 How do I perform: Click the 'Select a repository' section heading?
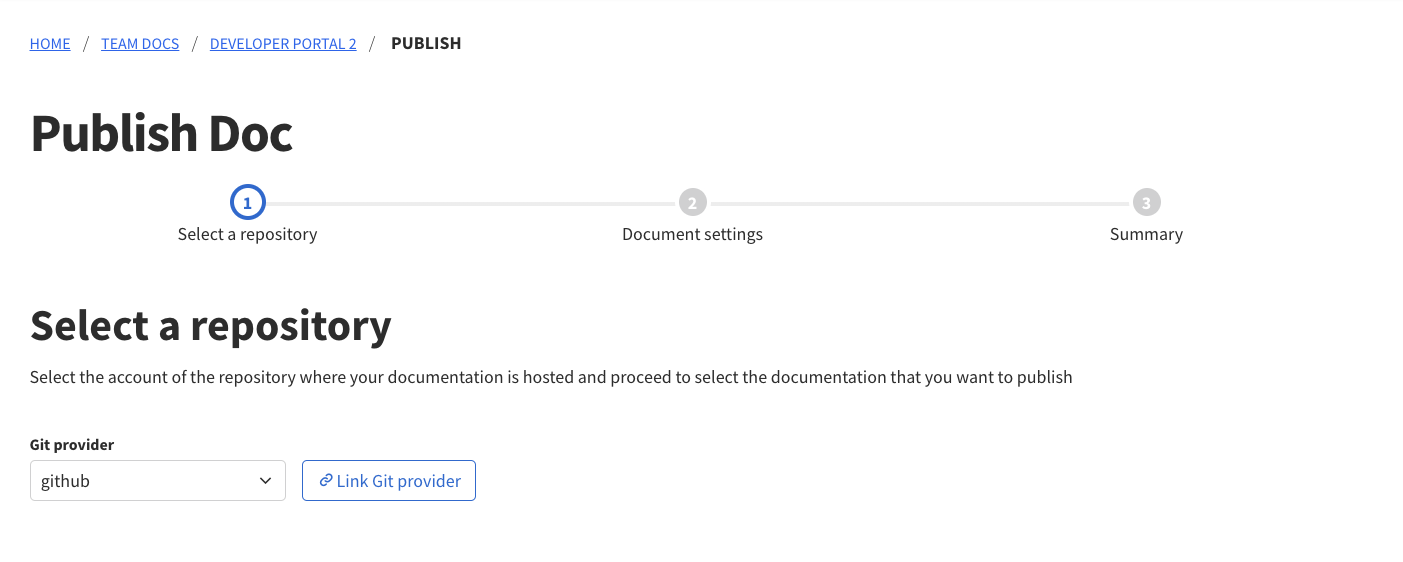point(211,325)
